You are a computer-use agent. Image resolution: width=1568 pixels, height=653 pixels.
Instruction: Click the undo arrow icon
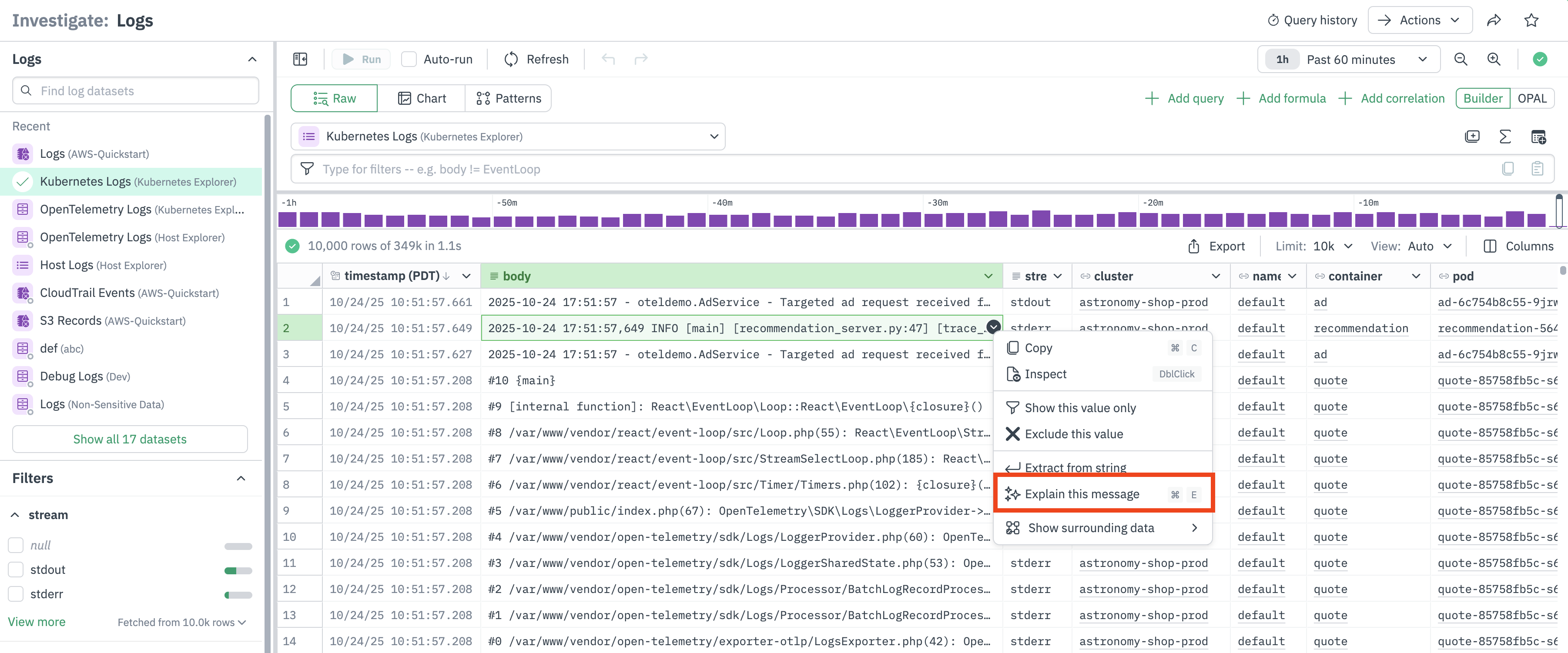click(608, 59)
